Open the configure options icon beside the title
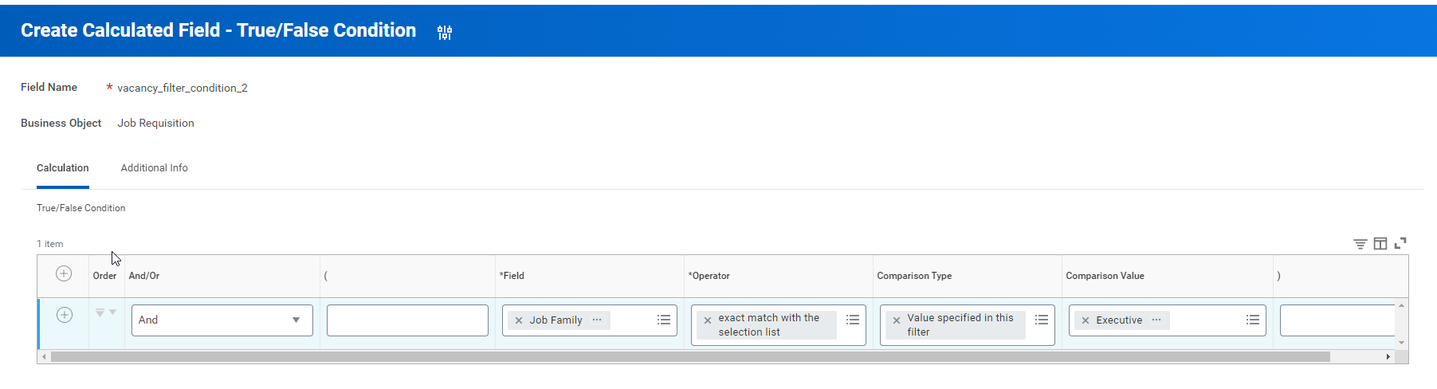 [445, 33]
